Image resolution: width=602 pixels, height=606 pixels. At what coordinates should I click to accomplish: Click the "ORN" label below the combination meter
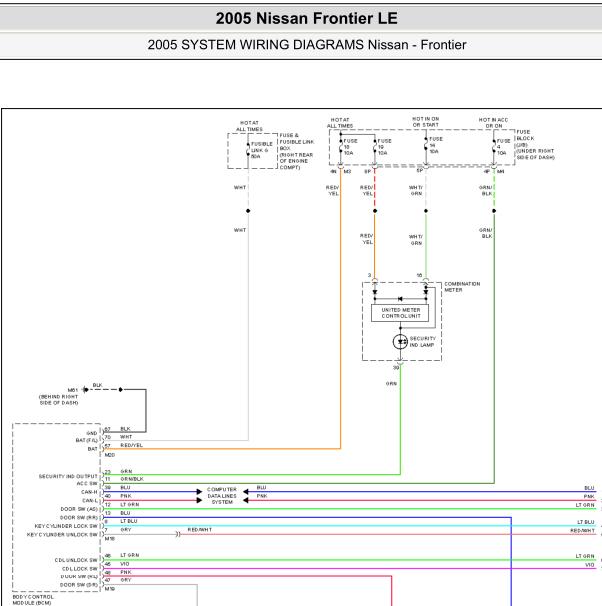pyautogui.click(x=391, y=383)
